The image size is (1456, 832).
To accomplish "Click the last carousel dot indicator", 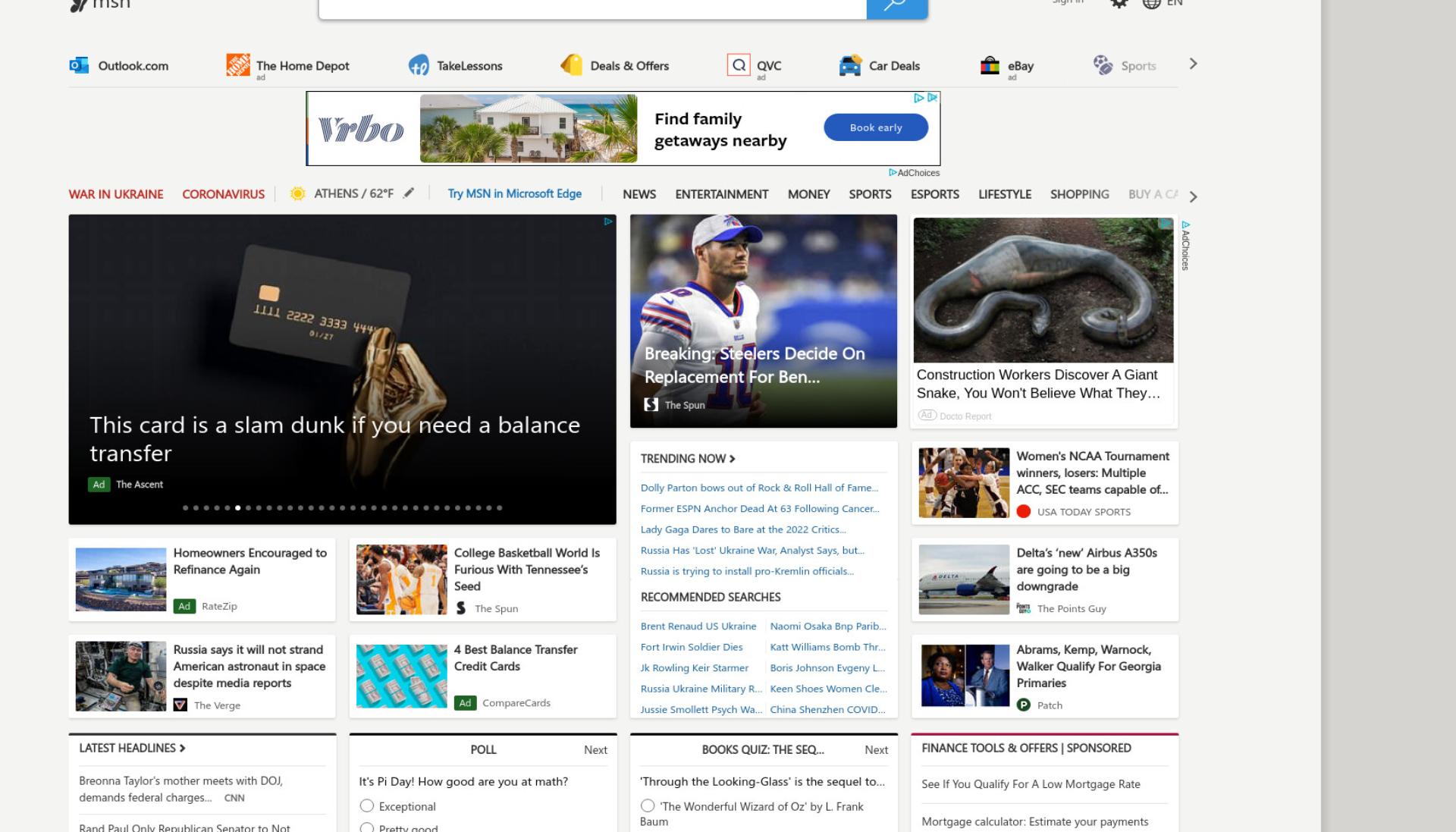I will [x=499, y=507].
